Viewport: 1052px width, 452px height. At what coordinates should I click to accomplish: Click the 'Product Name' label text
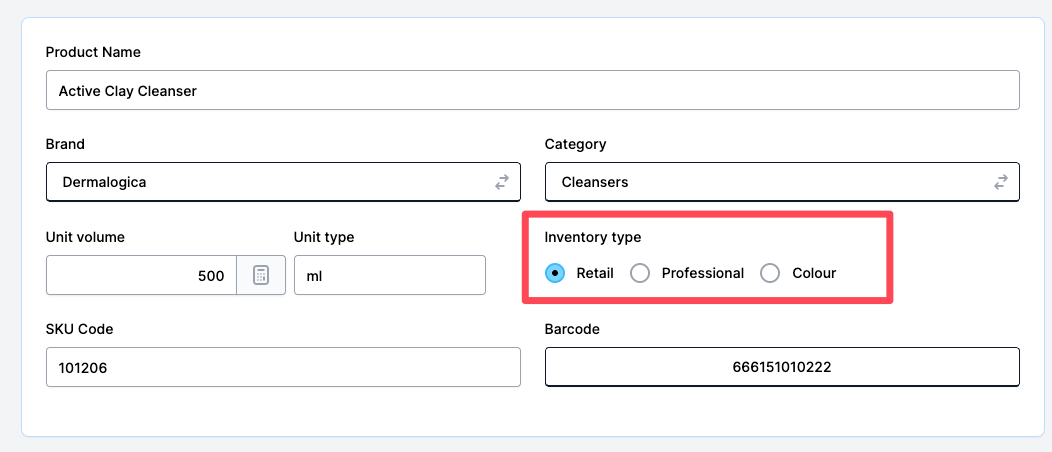93,52
